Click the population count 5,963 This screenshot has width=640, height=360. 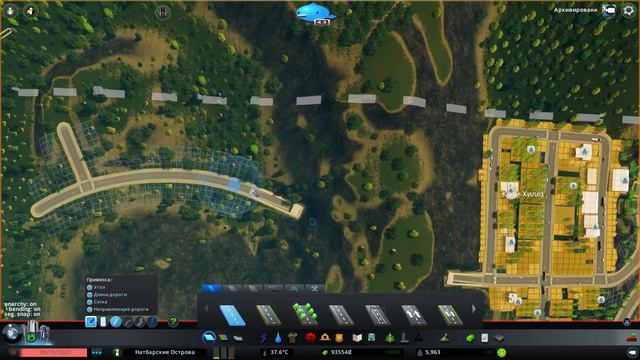point(433,352)
